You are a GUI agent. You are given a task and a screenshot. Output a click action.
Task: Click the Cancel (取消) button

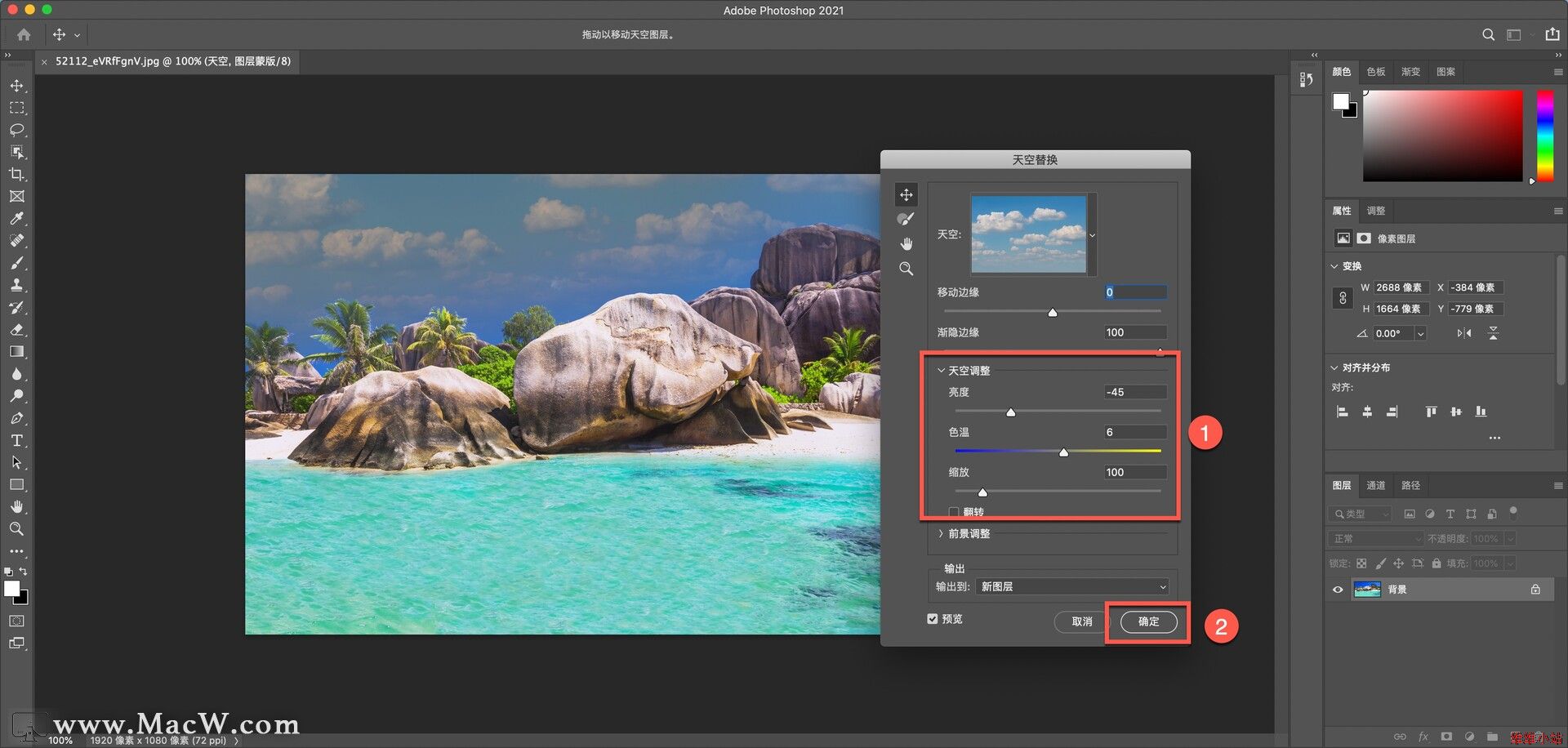(x=1082, y=621)
